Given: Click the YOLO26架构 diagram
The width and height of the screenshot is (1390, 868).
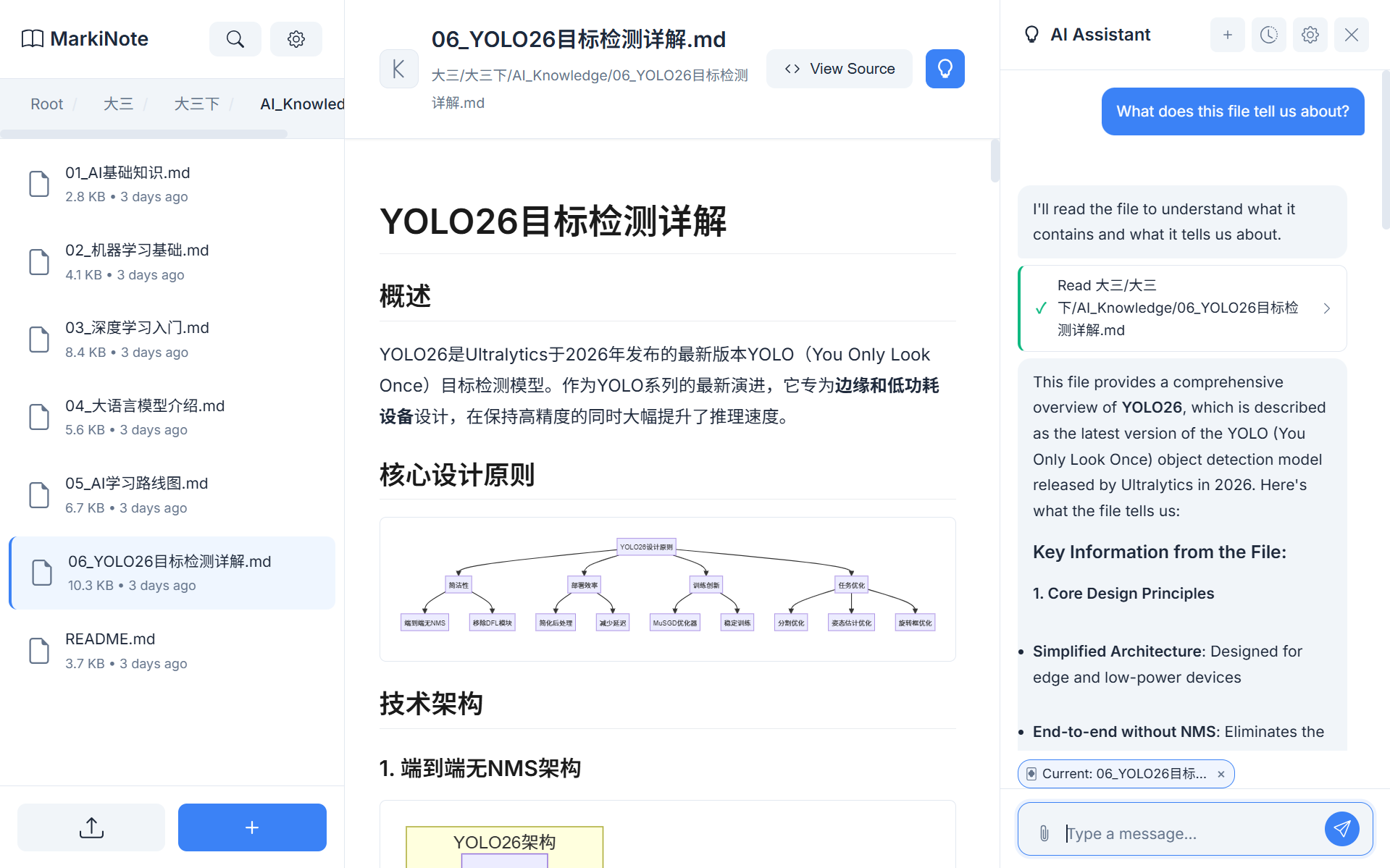Looking at the screenshot, I should point(504,846).
